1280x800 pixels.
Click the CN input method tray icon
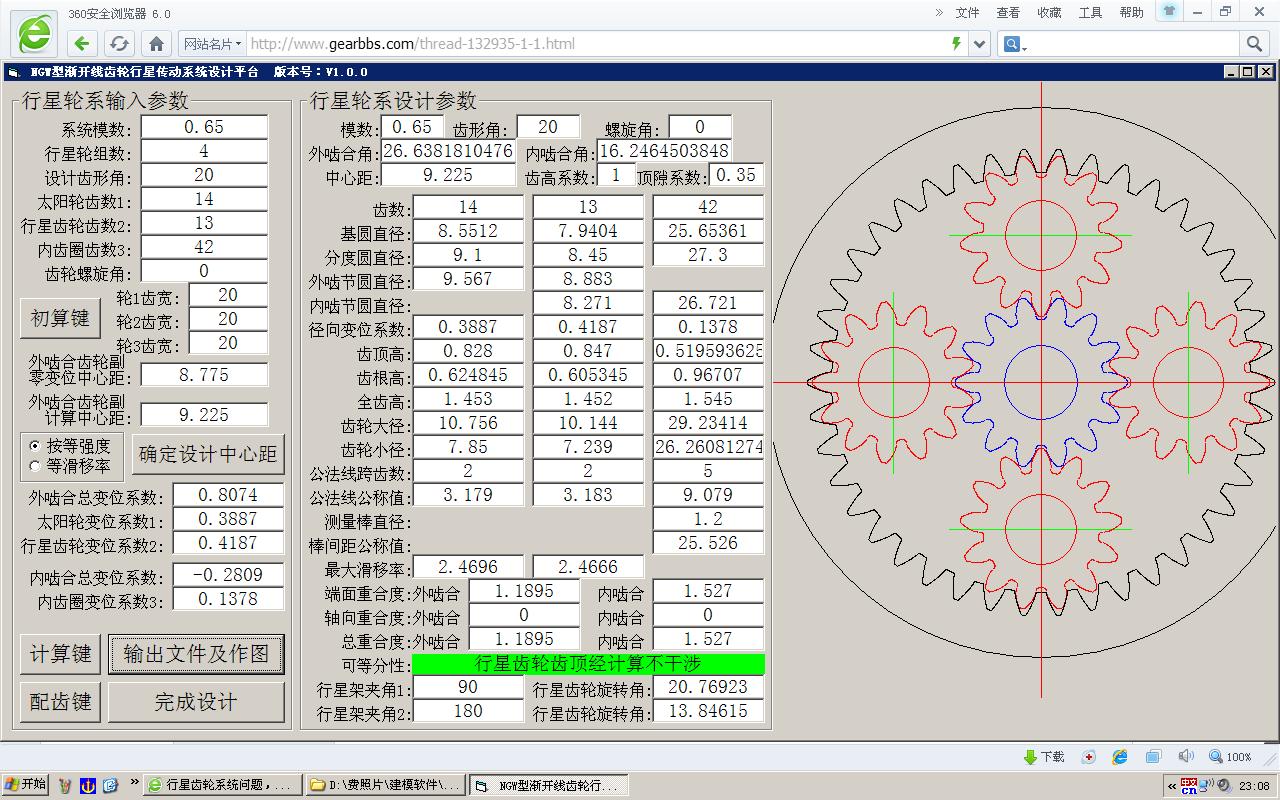pos(1189,785)
